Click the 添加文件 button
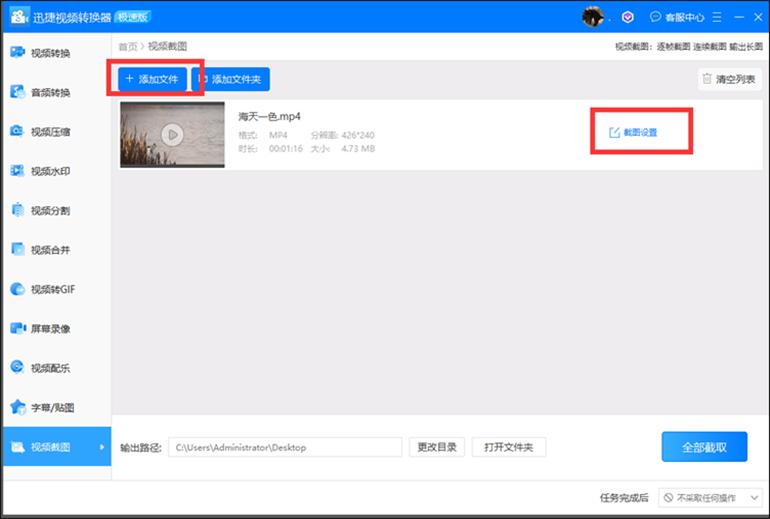 (153, 78)
